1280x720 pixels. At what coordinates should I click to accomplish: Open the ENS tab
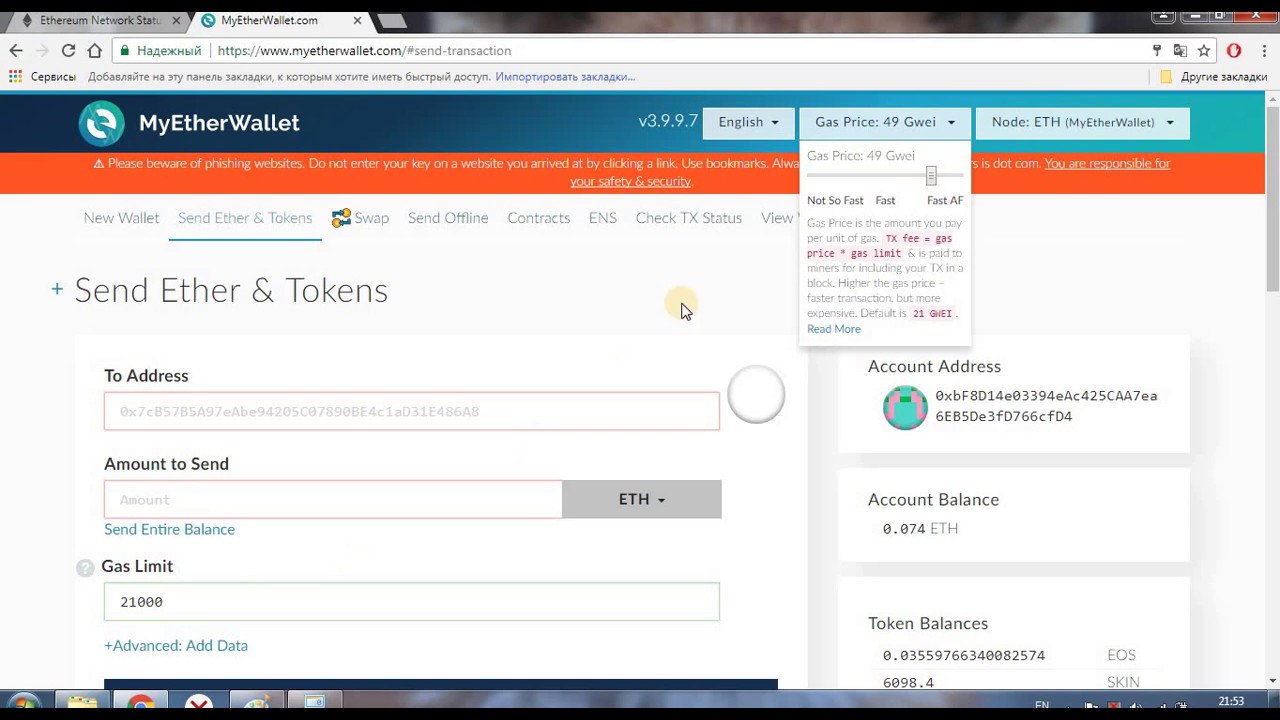[602, 218]
